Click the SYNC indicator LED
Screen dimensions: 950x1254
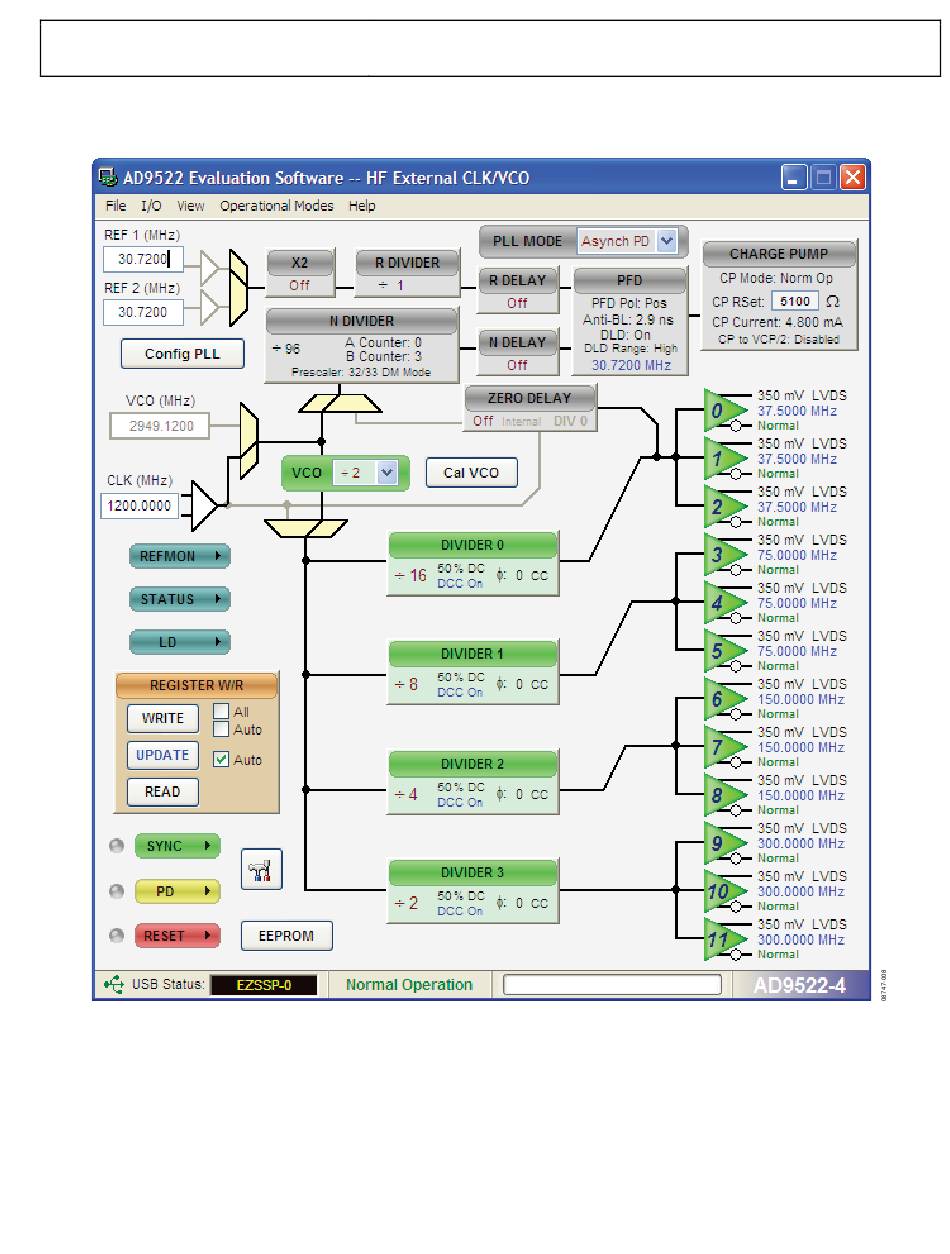coord(117,846)
